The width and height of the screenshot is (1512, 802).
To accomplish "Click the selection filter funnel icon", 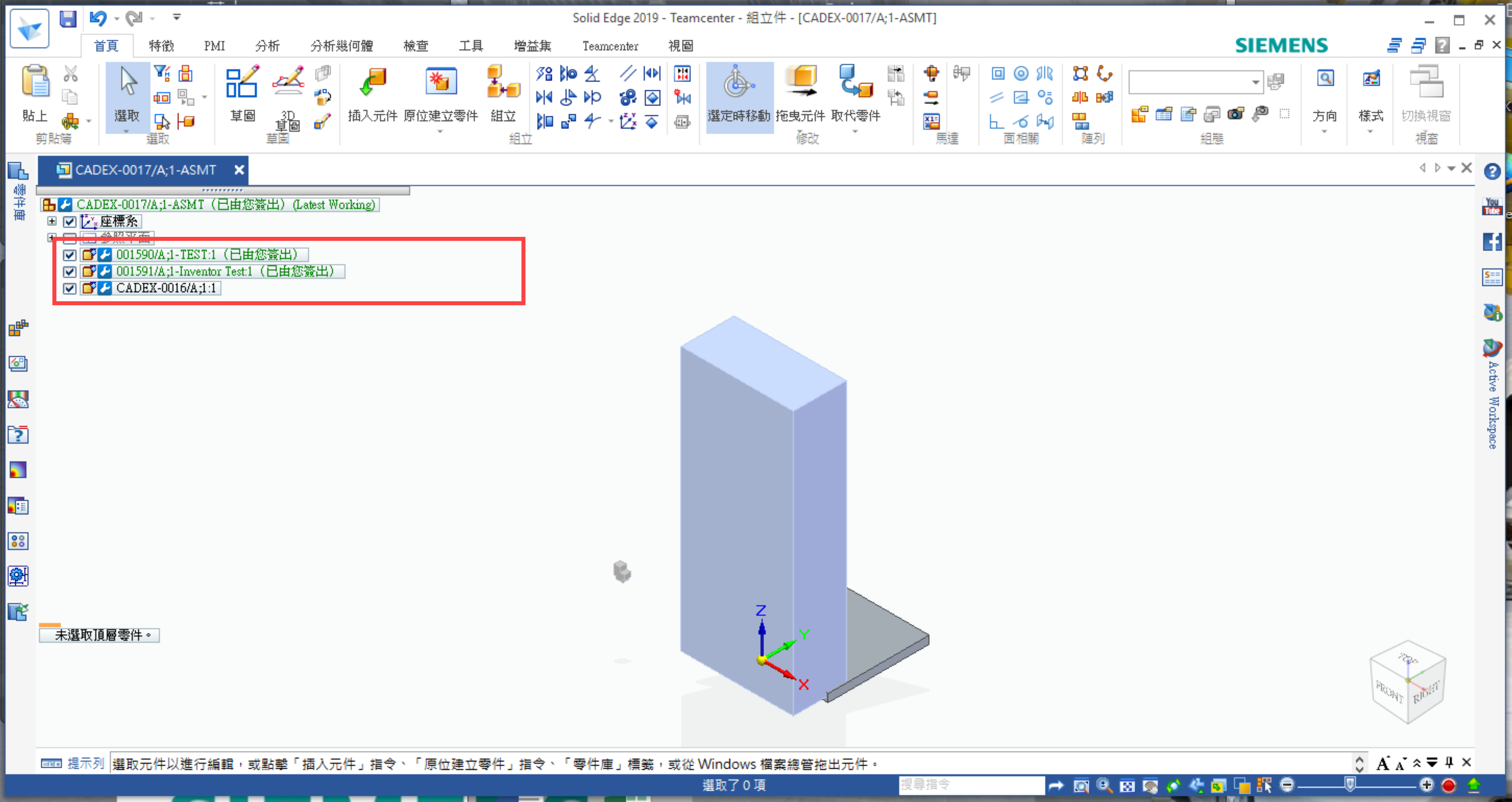I will coord(161,73).
